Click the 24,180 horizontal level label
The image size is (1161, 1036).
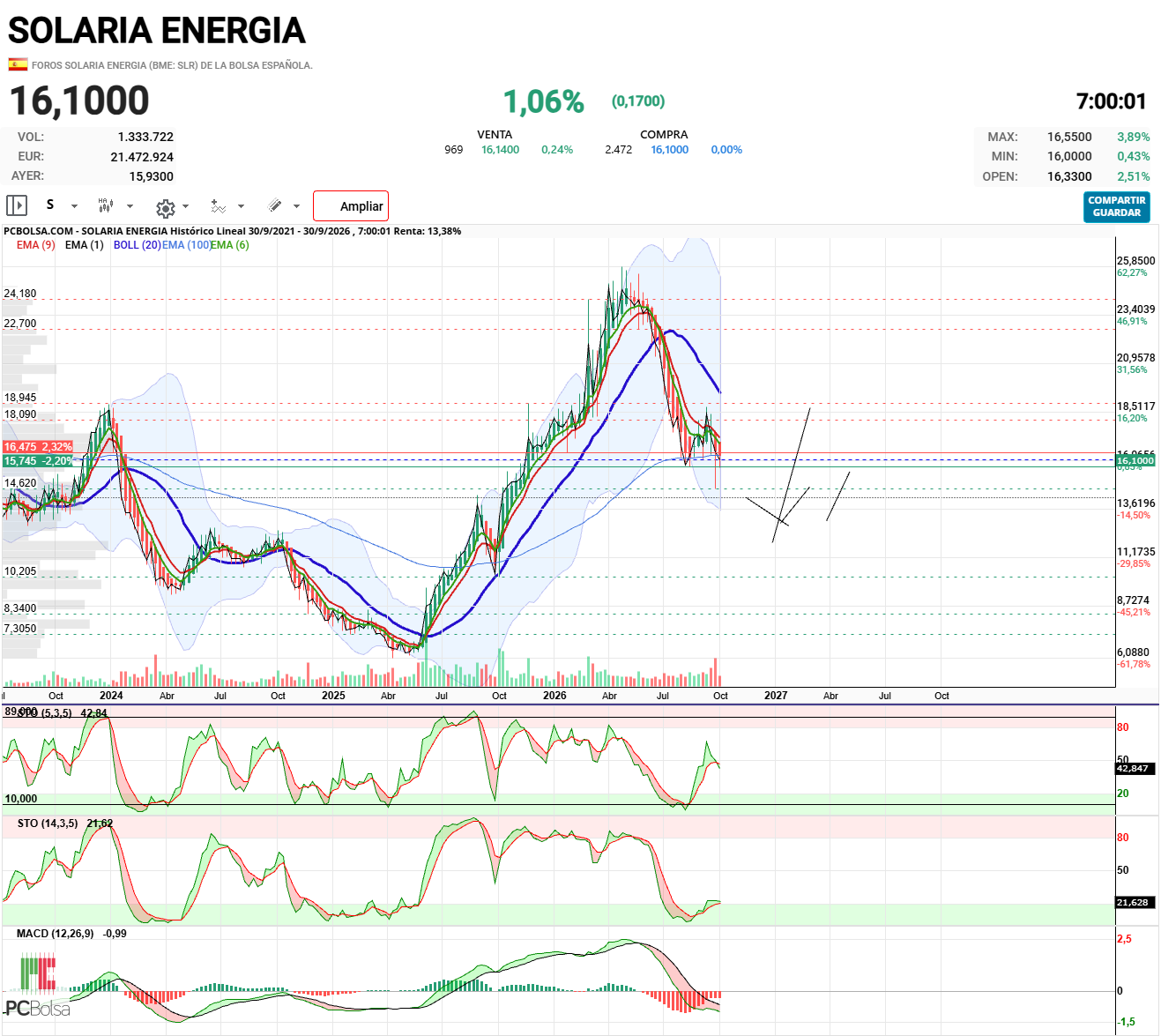tap(20, 294)
